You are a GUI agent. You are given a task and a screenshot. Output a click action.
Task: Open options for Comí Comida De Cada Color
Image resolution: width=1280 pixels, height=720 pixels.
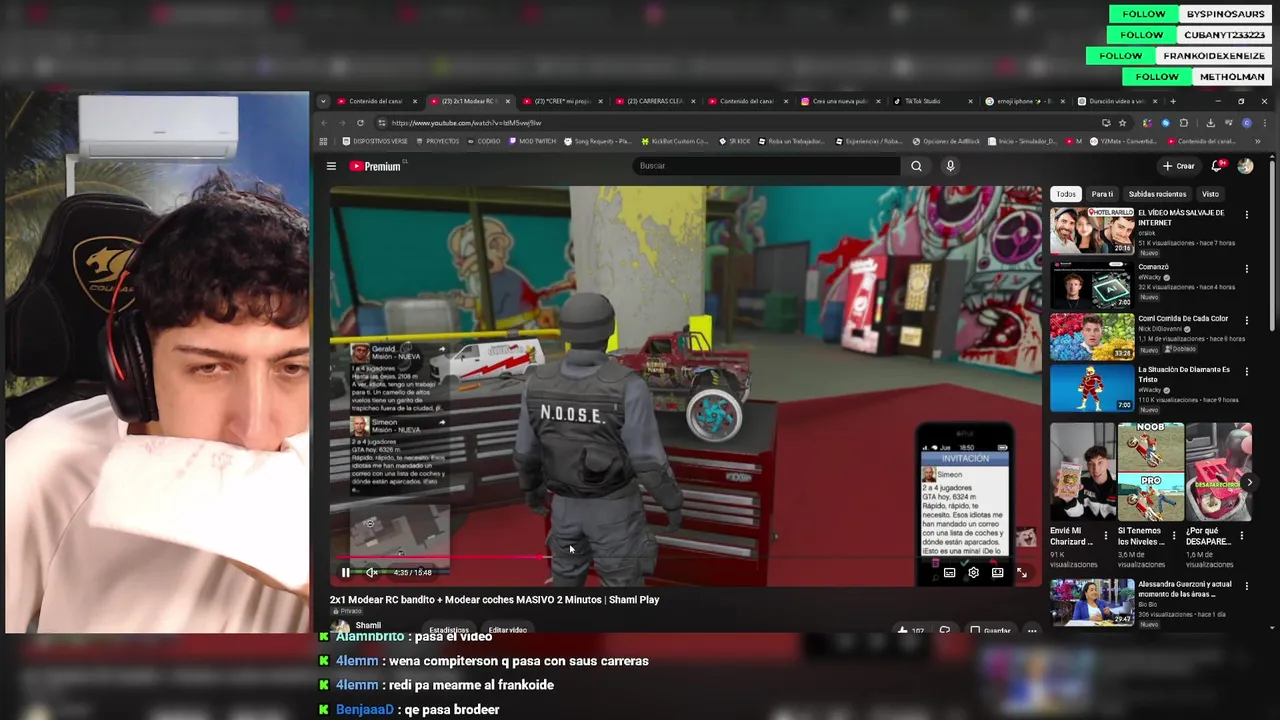tap(1247, 320)
